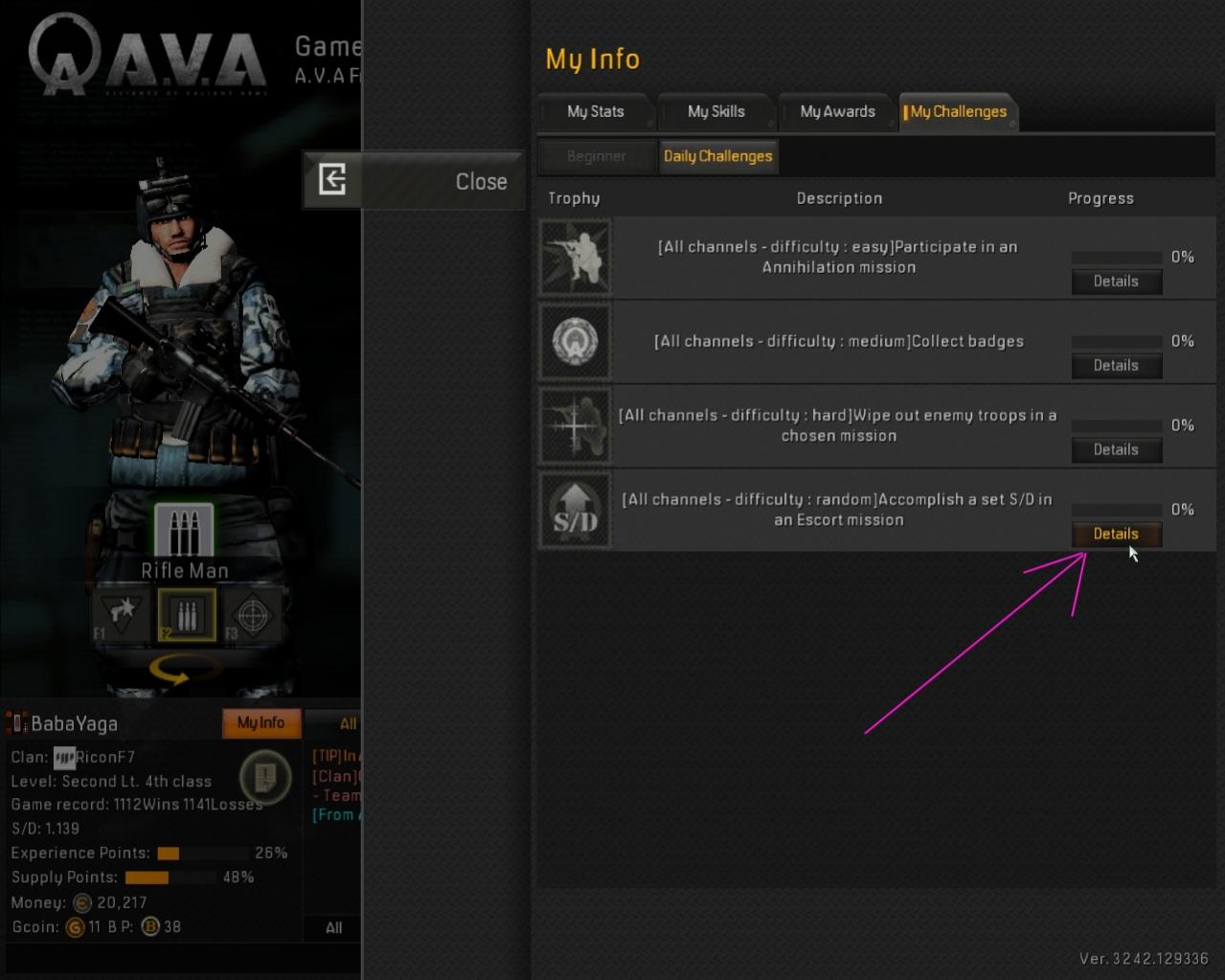Viewport: 1225px width, 980px height.
Task: Open the My Skills tab
Action: coord(715,112)
